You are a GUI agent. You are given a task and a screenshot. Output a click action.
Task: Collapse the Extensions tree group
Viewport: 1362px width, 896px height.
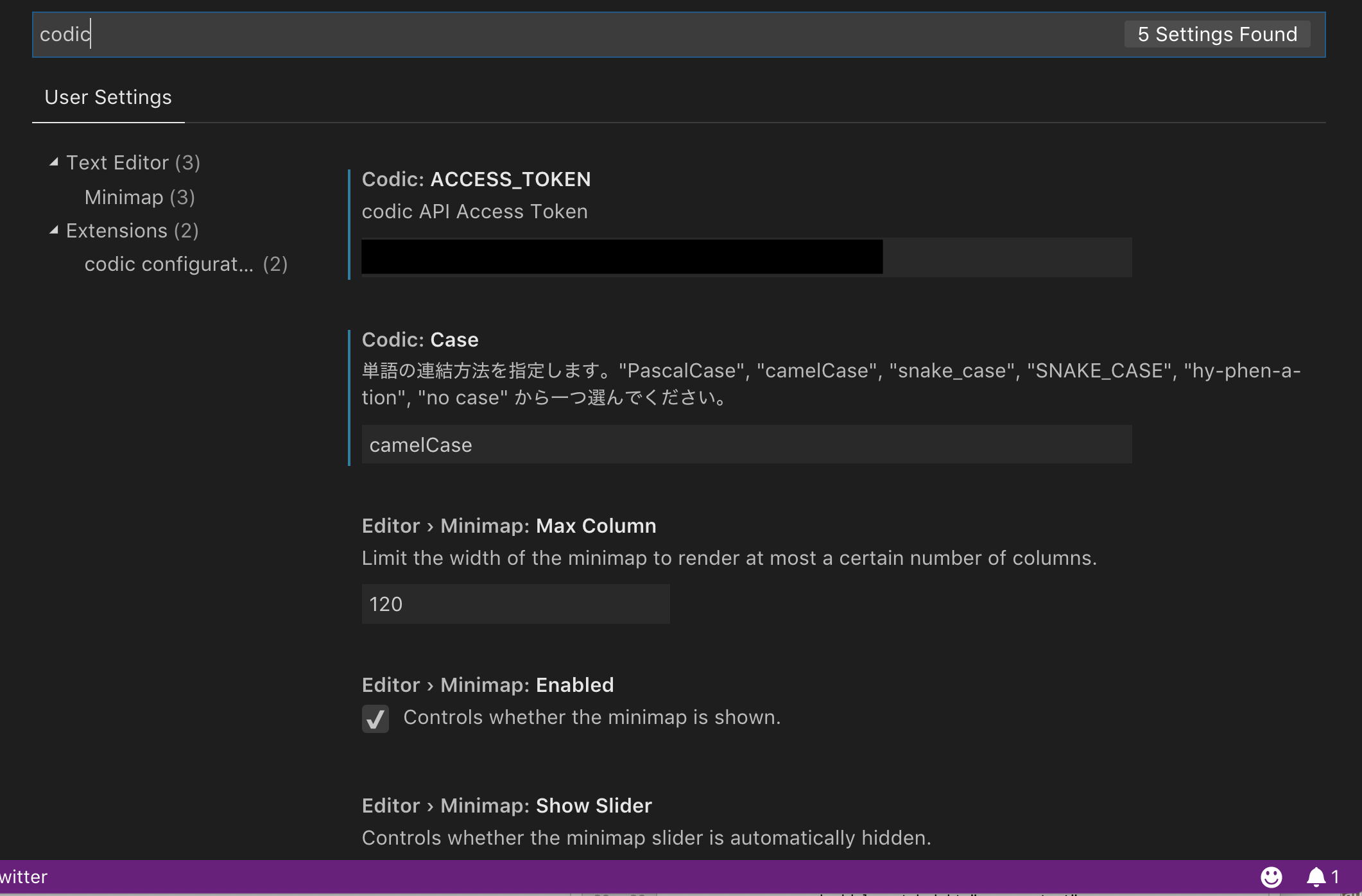click(x=54, y=230)
